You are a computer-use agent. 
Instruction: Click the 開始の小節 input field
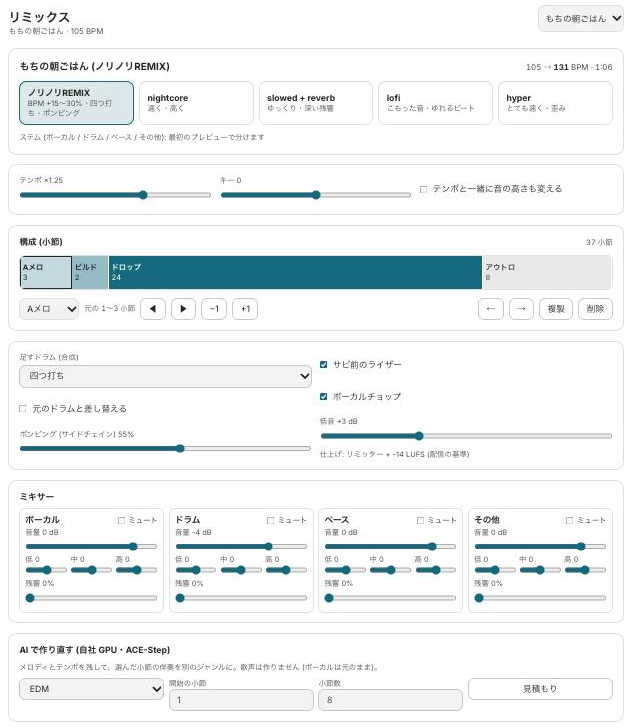click(x=241, y=700)
